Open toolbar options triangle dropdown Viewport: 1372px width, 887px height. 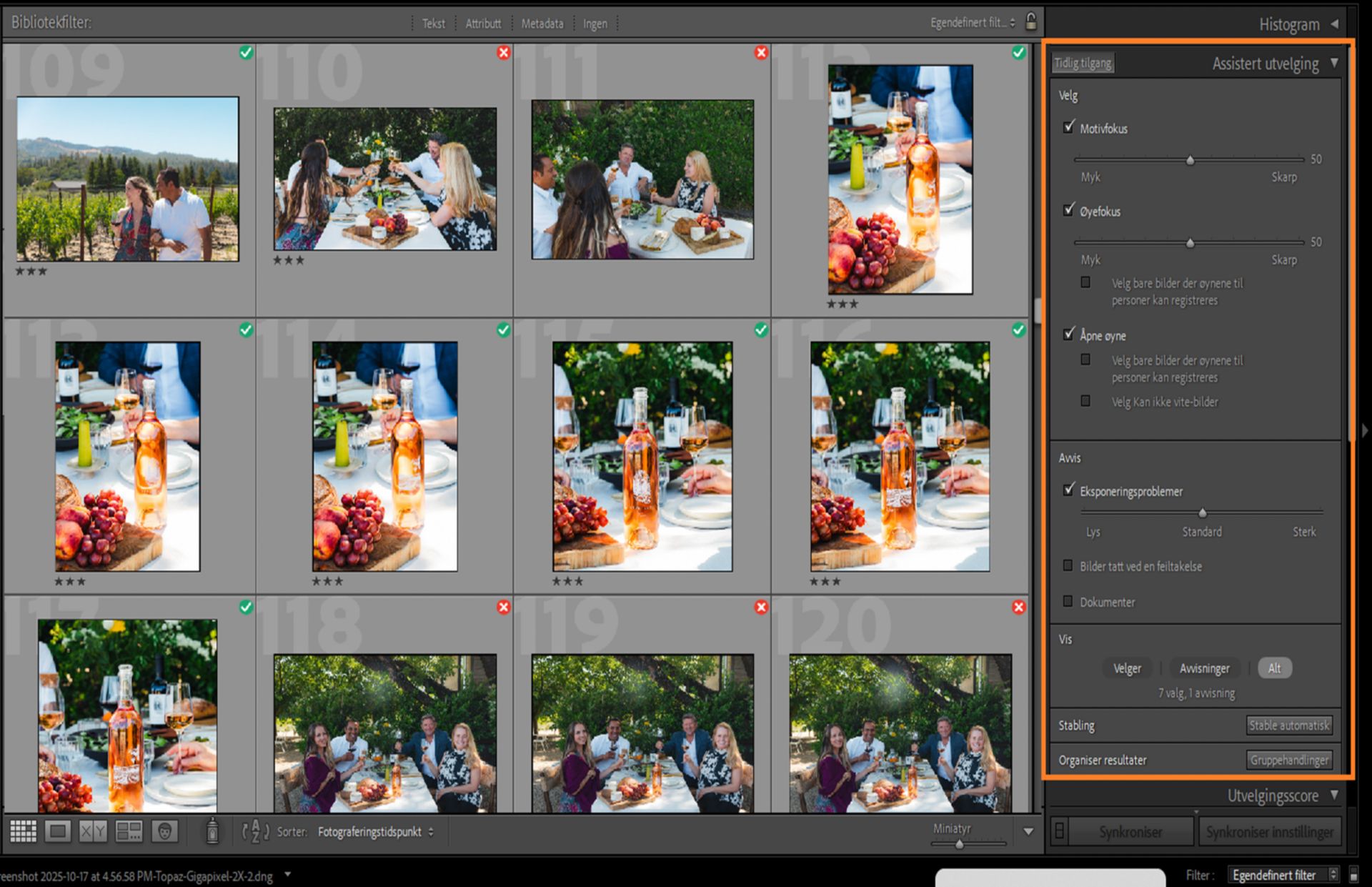click(1028, 831)
